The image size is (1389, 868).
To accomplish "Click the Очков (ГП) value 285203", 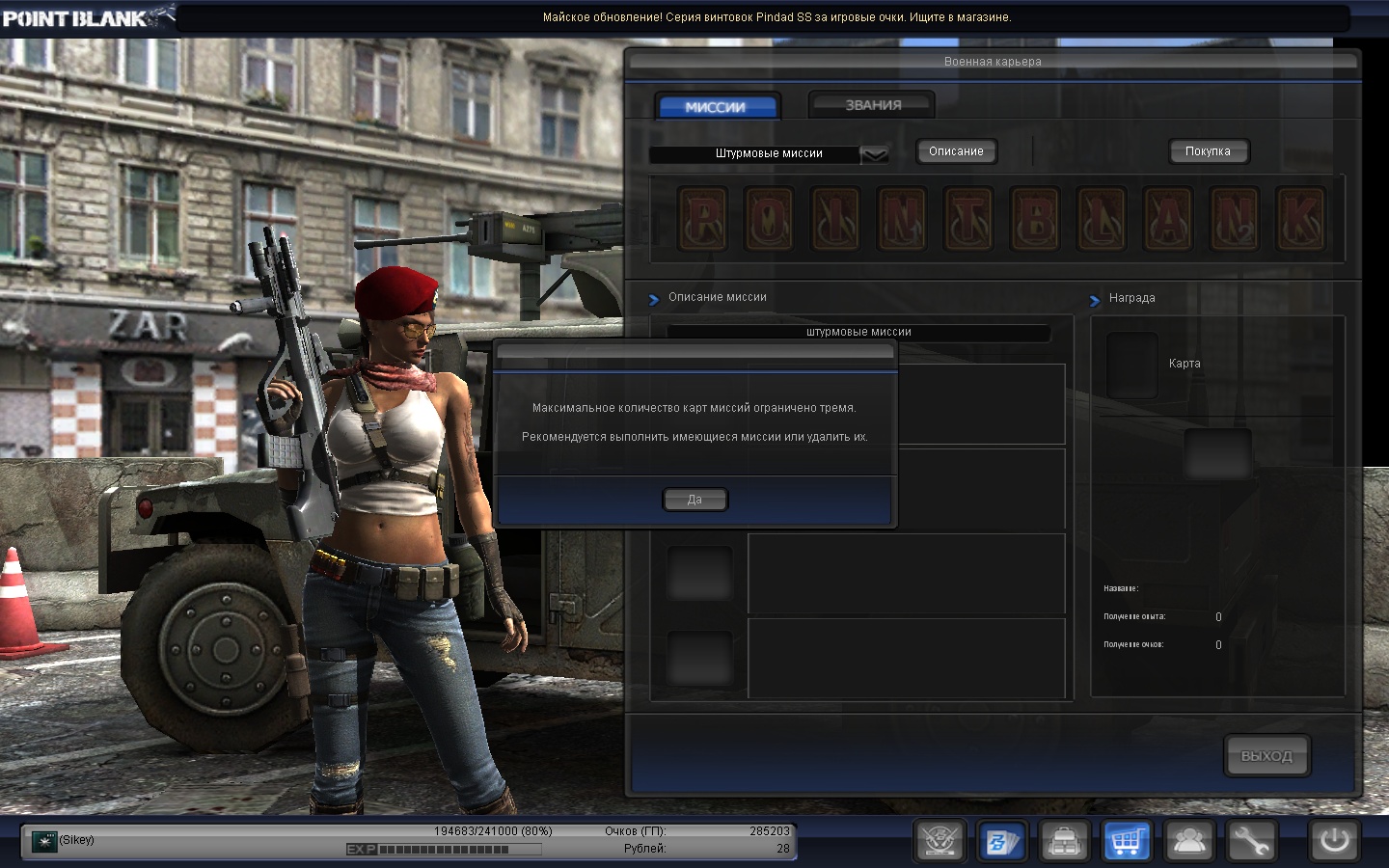I will [770, 830].
